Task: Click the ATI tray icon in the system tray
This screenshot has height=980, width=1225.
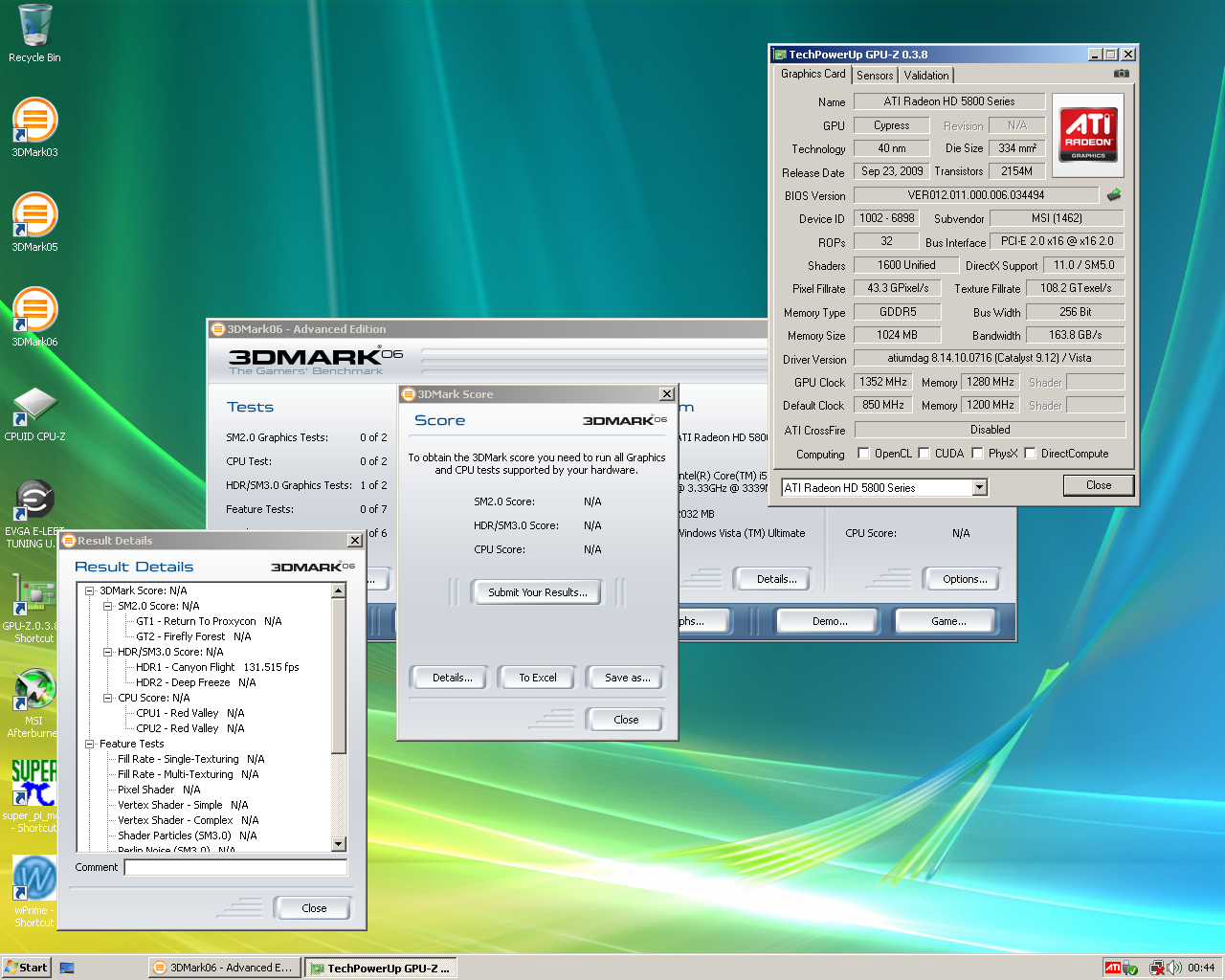Action: [x=1112, y=968]
